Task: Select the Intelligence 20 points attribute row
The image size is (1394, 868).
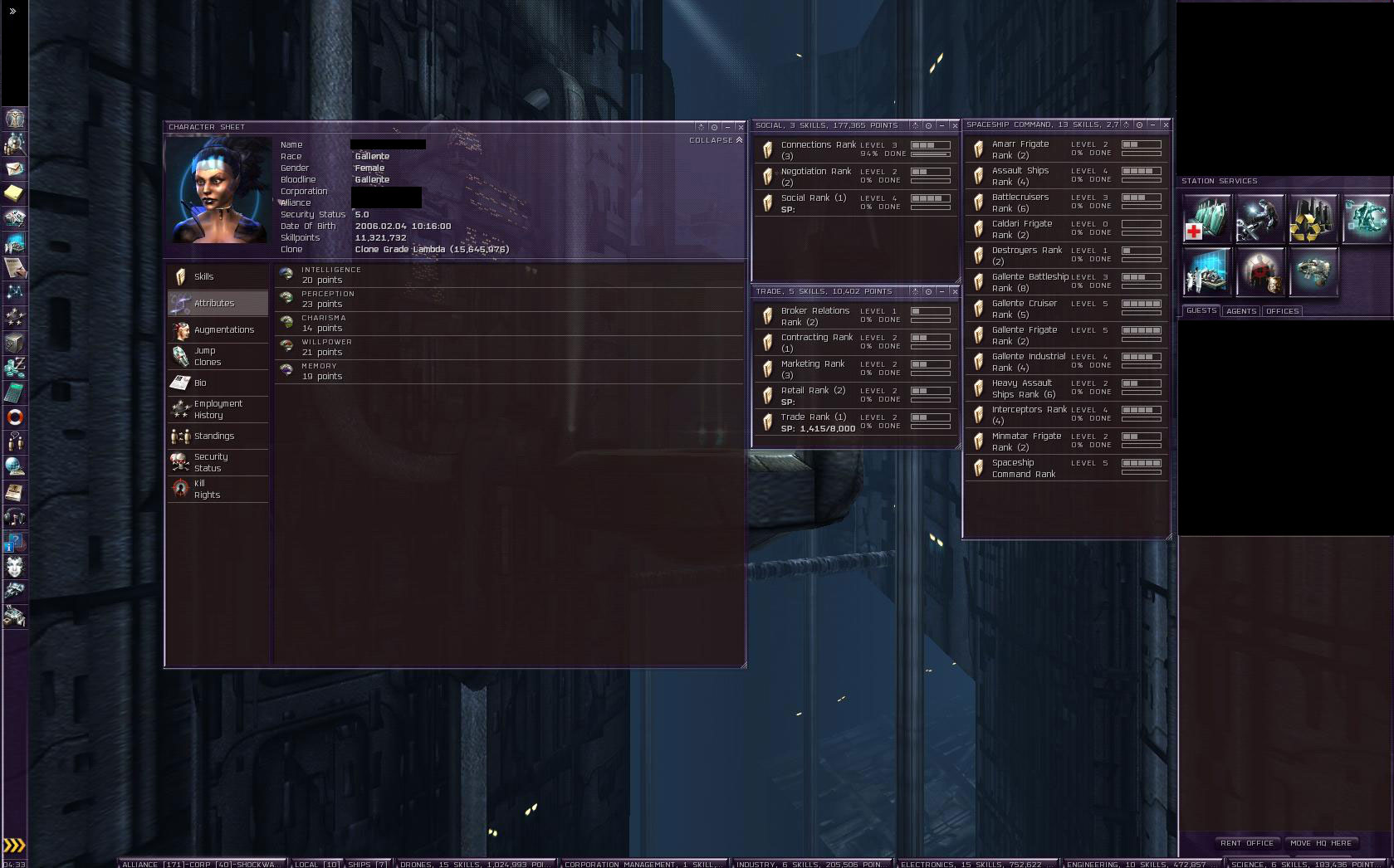Action: point(509,275)
